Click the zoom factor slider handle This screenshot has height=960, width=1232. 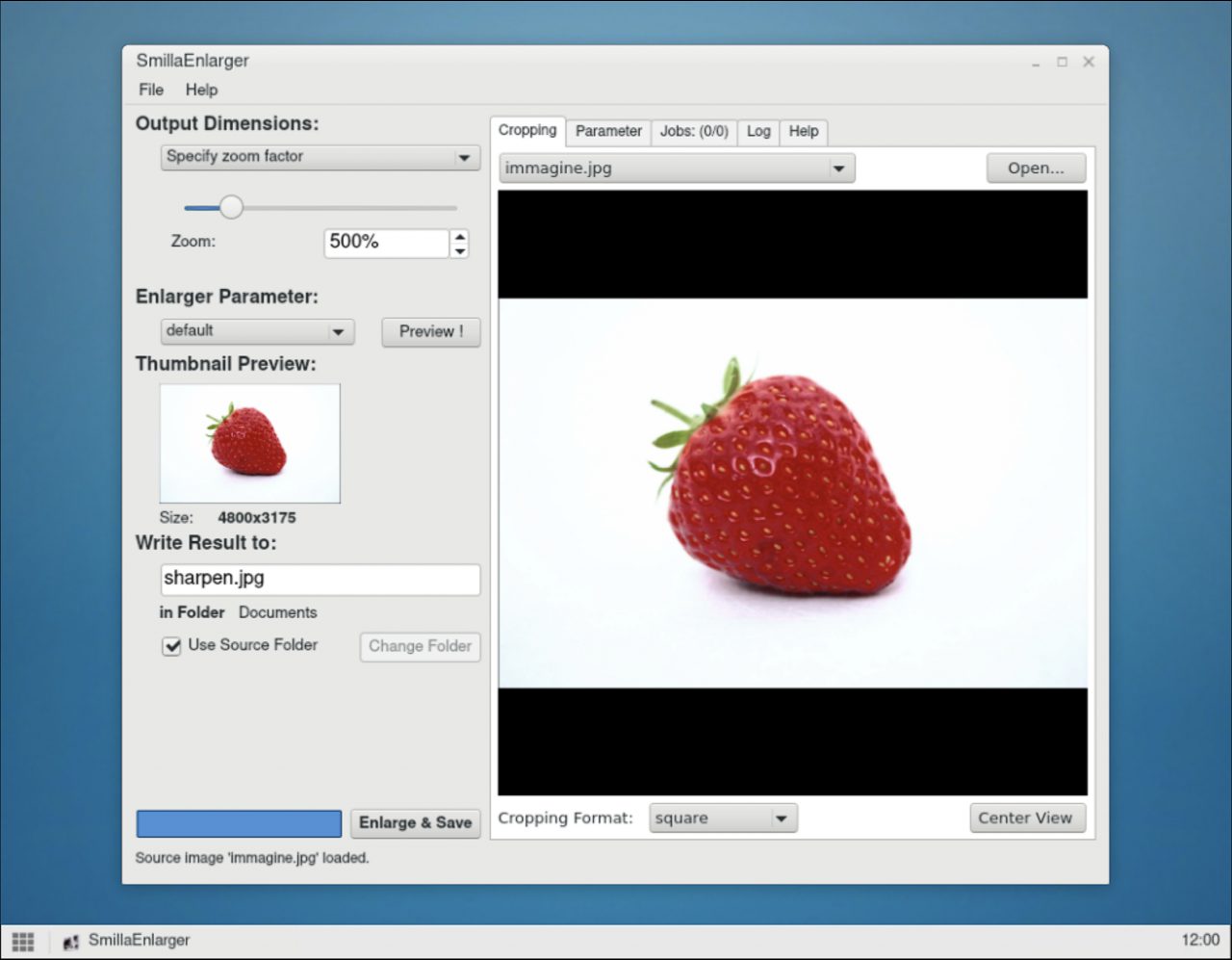click(231, 207)
